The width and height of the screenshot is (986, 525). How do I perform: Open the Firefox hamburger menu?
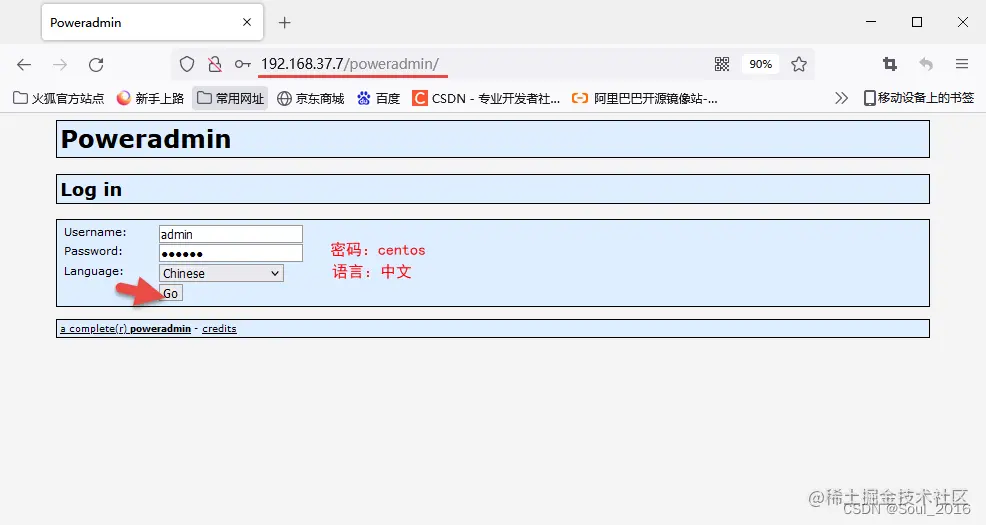(x=961, y=64)
